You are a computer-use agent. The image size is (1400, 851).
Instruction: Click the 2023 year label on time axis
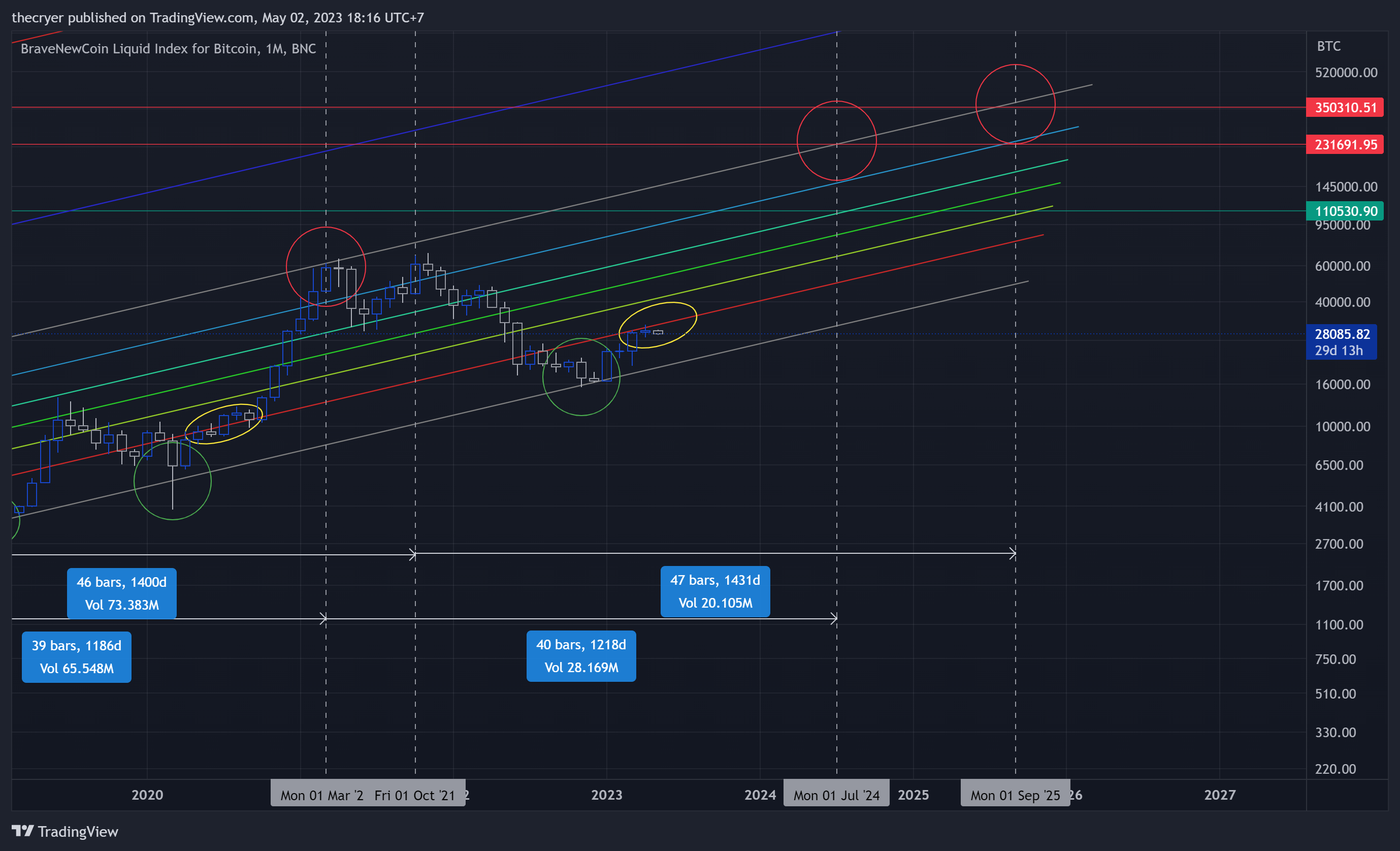click(x=606, y=795)
